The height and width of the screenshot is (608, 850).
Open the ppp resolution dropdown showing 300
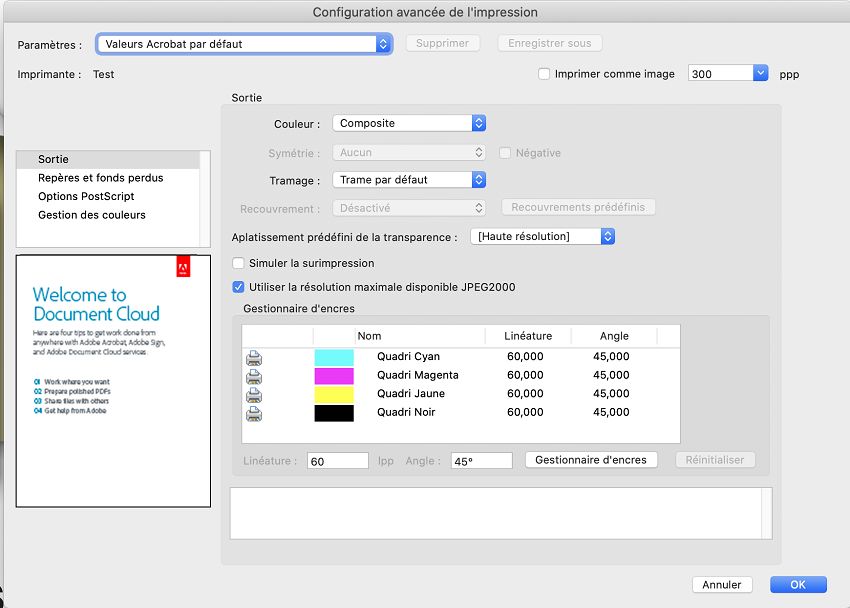[759, 73]
